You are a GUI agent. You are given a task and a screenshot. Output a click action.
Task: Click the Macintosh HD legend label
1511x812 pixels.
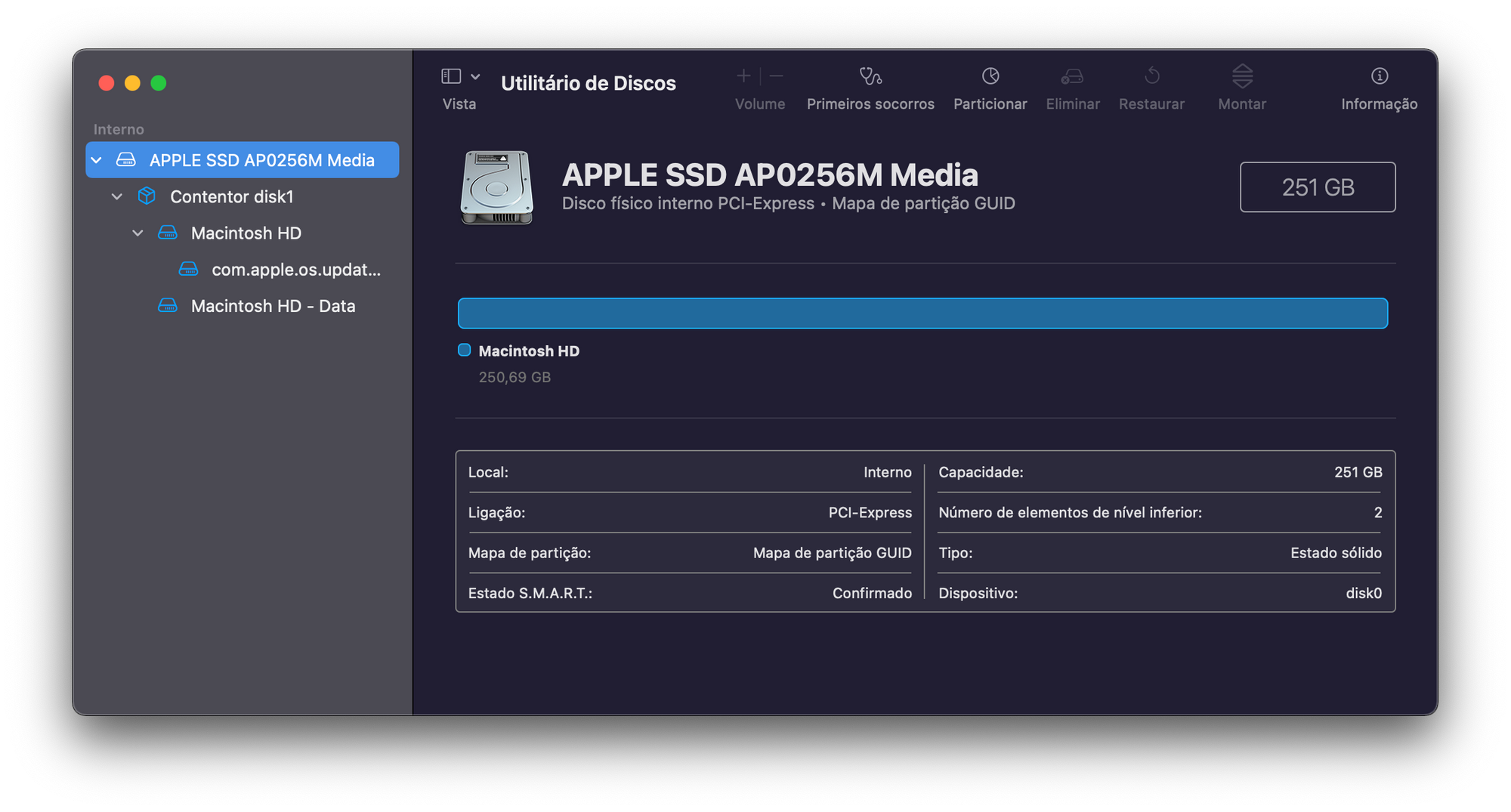click(x=529, y=351)
